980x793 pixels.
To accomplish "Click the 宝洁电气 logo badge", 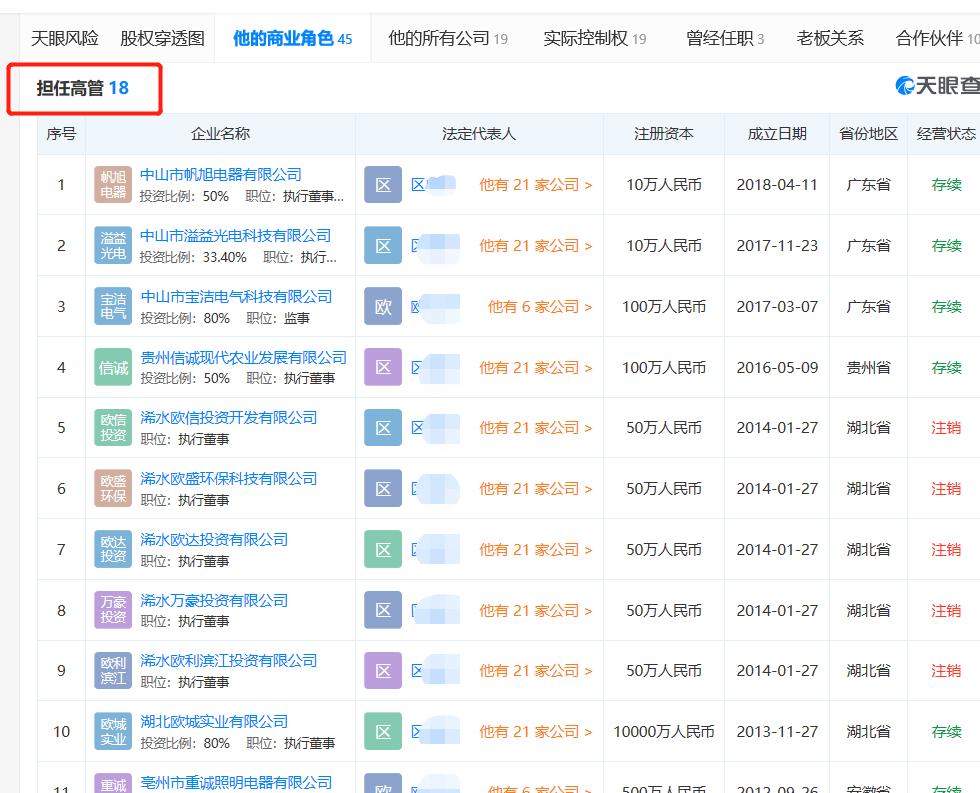I will coord(113,306).
